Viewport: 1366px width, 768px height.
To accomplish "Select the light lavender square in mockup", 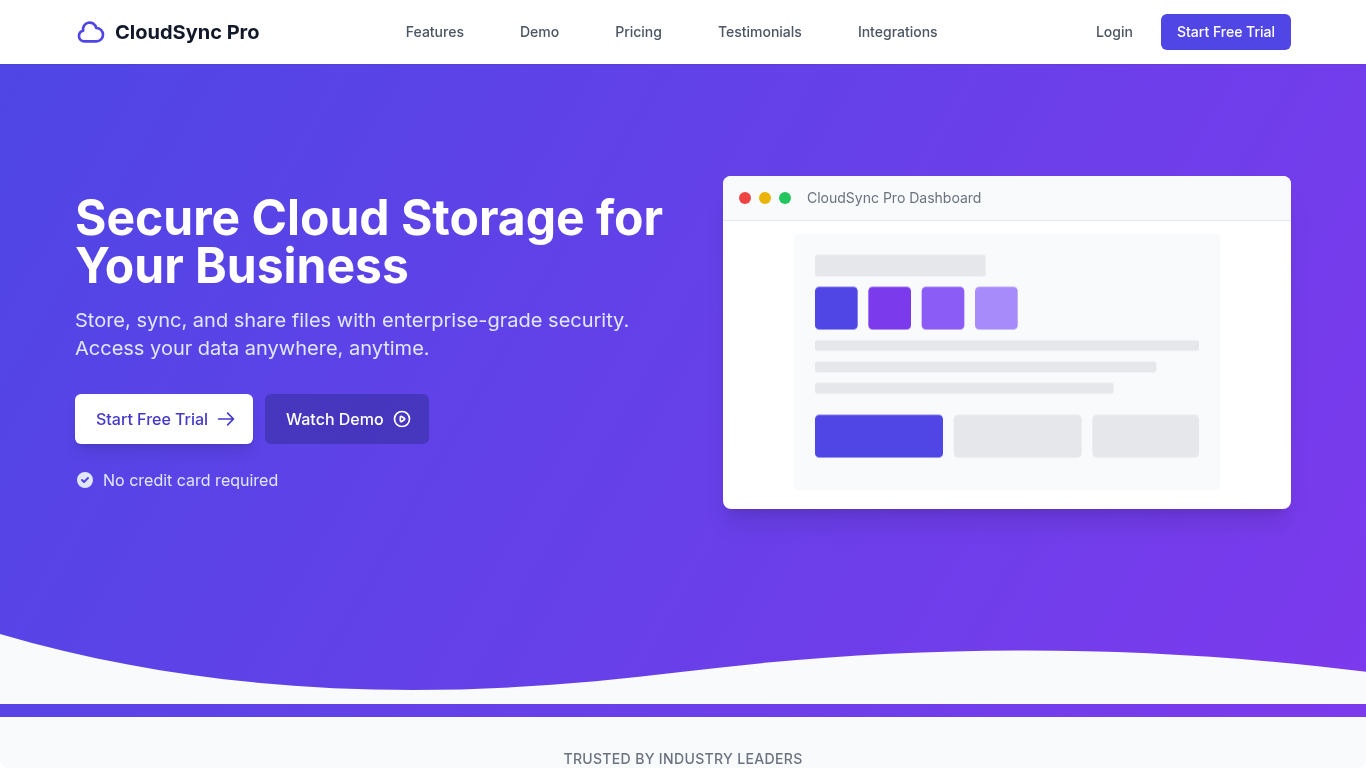I will pos(996,308).
